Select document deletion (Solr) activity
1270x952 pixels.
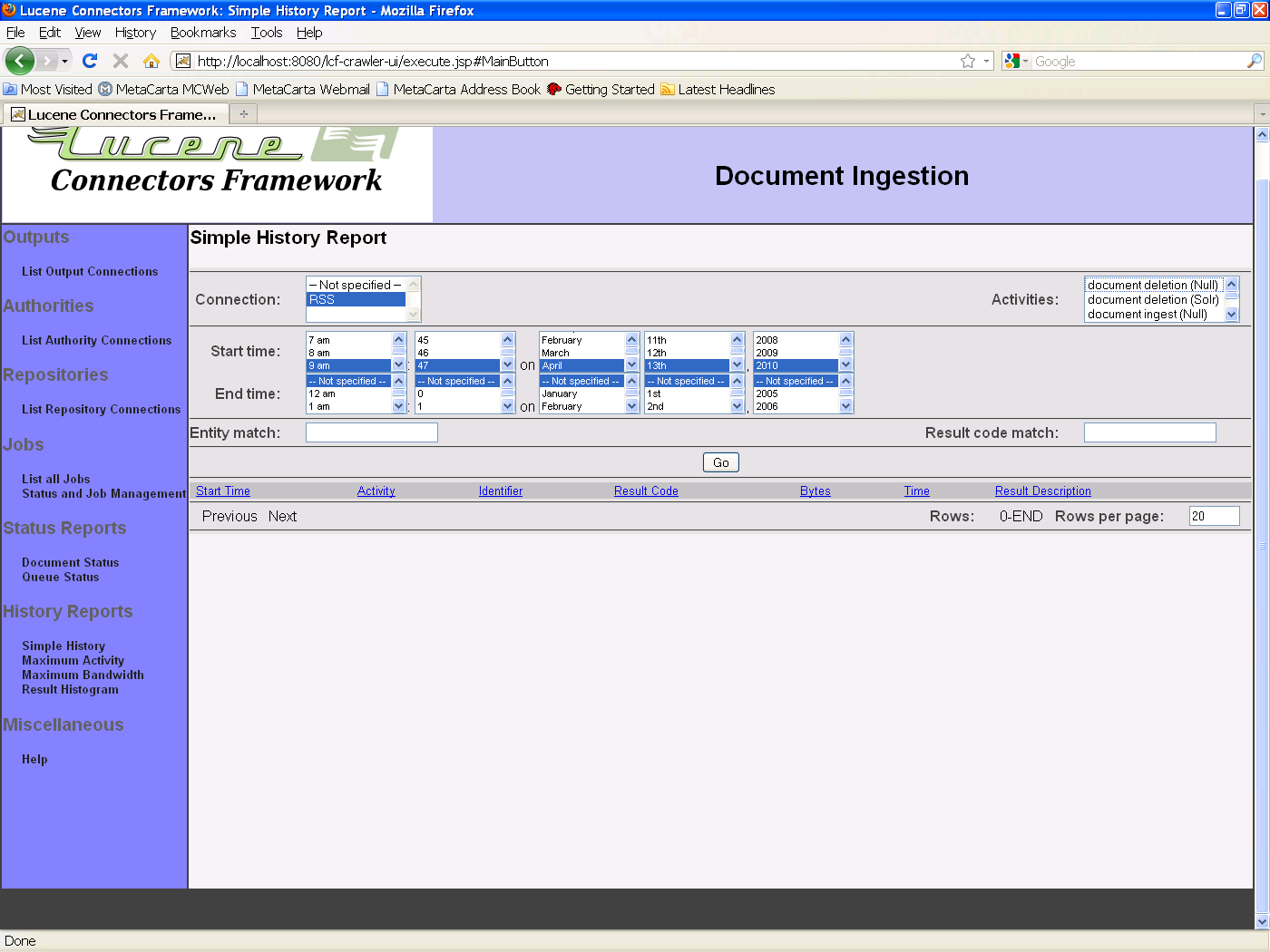pos(1153,299)
